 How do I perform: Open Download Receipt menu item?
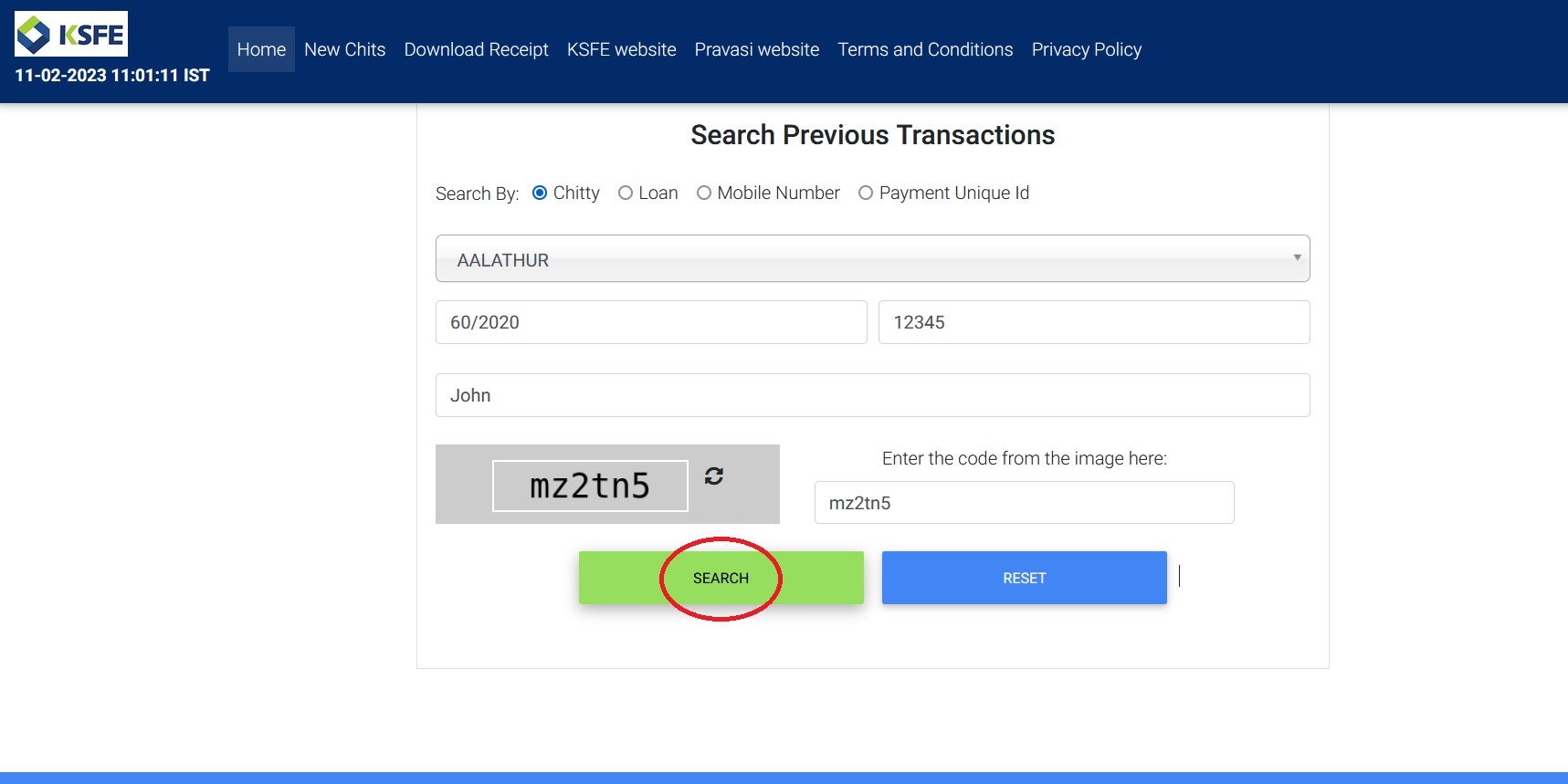pyautogui.click(x=476, y=49)
